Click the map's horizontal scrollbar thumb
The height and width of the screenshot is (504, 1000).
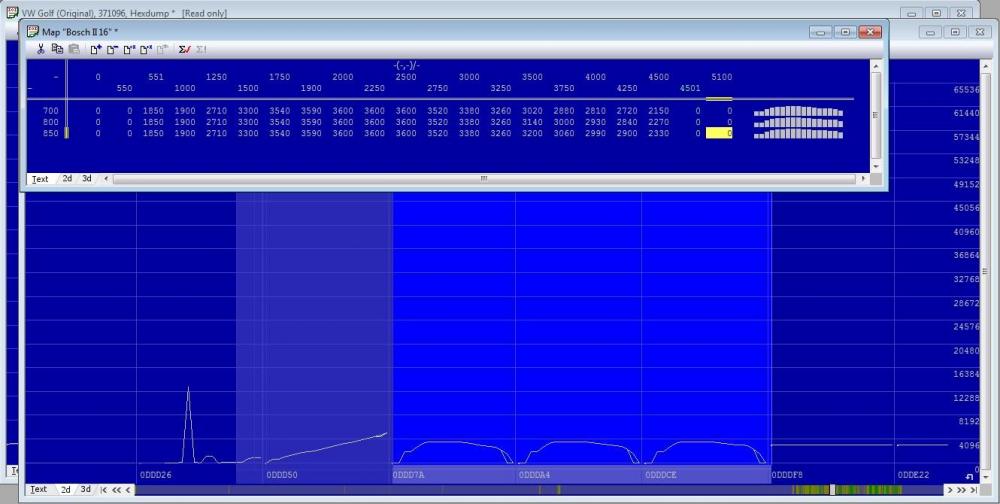pos(484,179)
